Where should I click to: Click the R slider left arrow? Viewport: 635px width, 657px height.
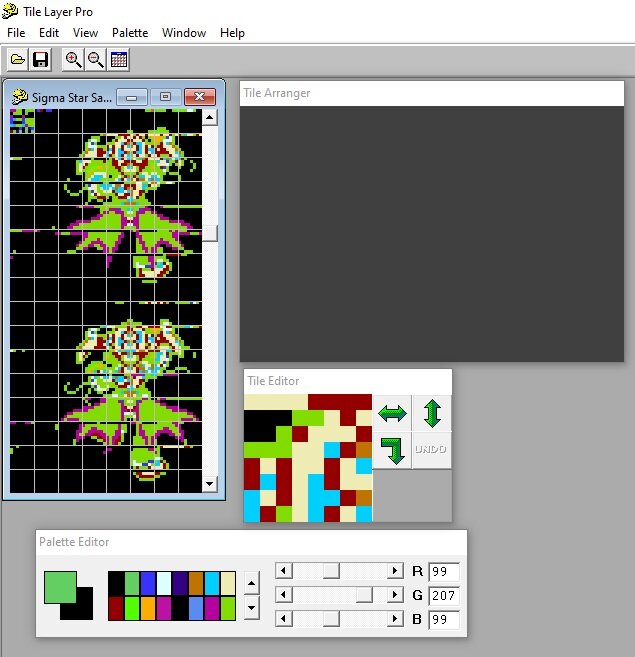[x=284, y=570]
